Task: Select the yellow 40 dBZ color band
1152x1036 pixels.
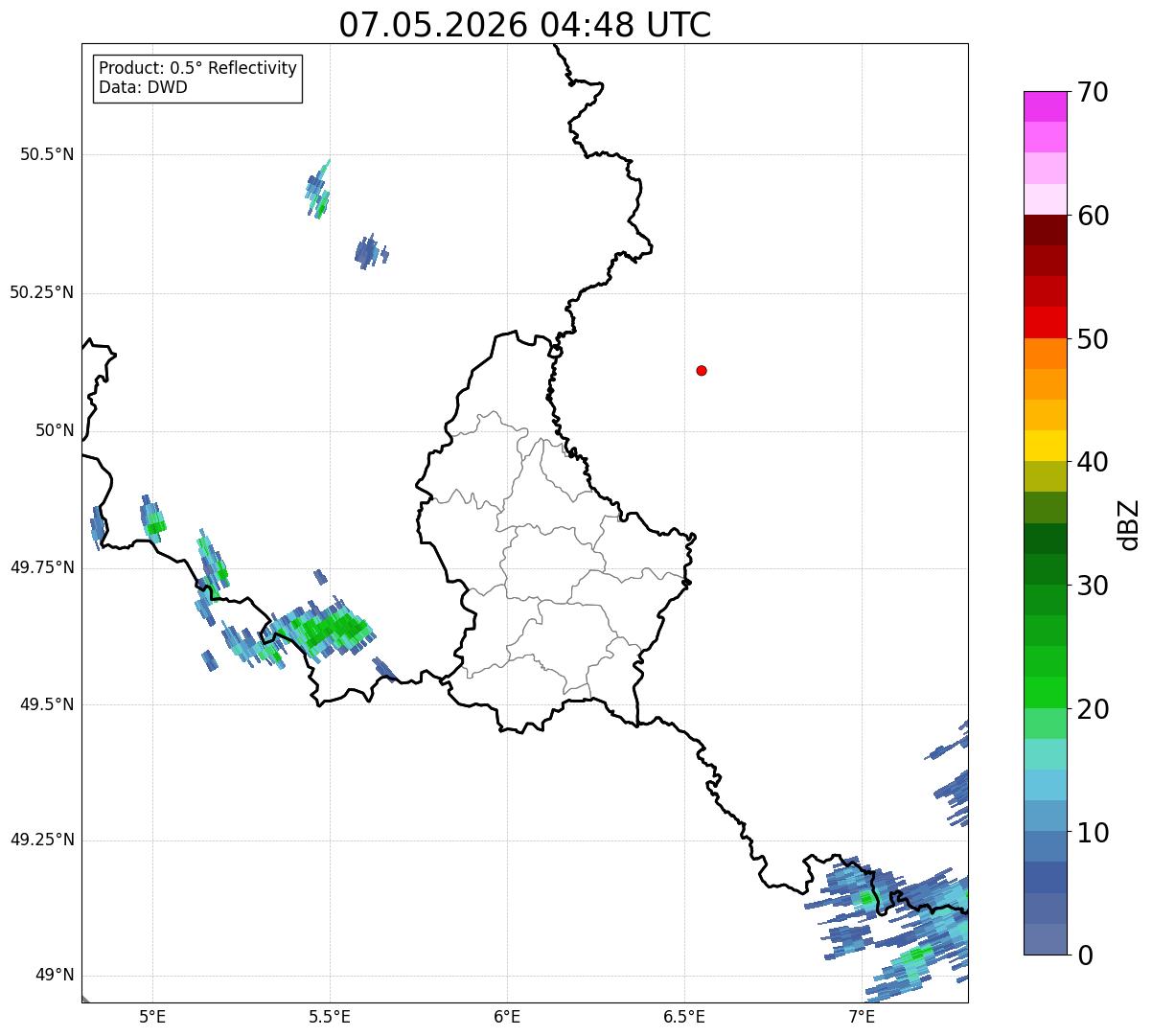Action: pyautogui.click(x=1045, y=446)
